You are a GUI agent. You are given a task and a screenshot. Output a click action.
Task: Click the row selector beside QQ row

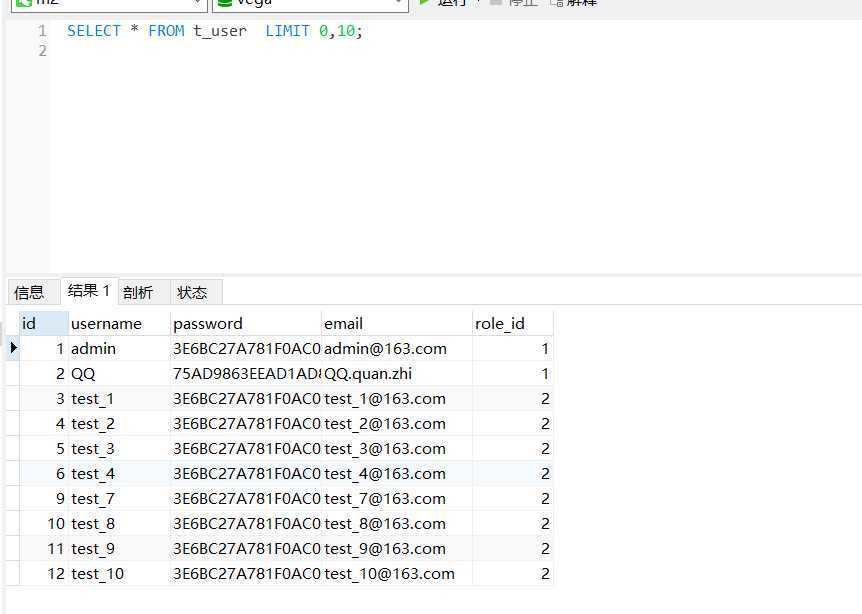click(13, 374)
